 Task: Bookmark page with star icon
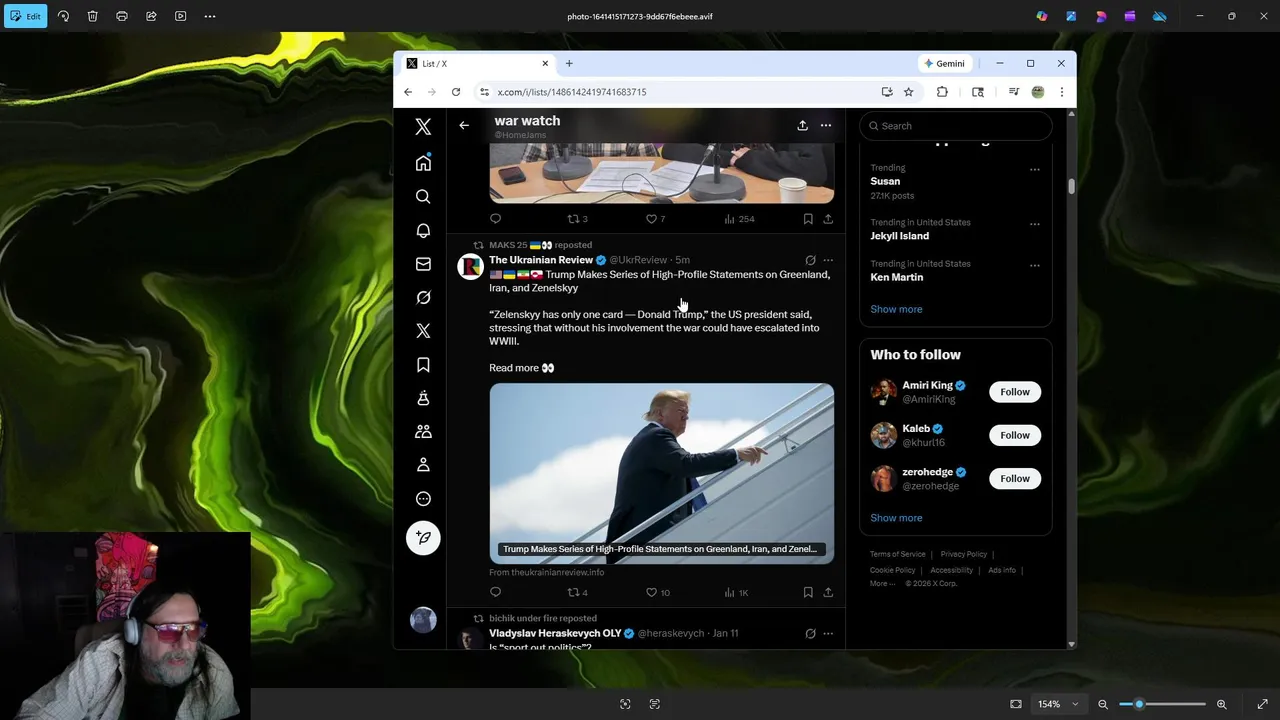tap(908, 92)
